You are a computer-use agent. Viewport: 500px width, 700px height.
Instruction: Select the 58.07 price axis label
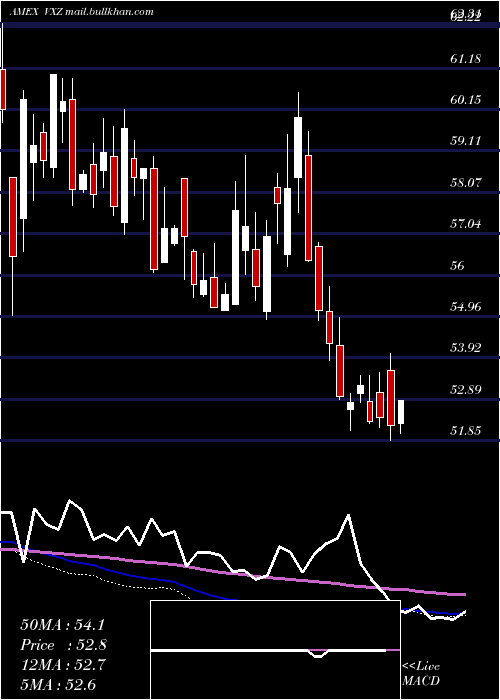[x=466, y=183]
